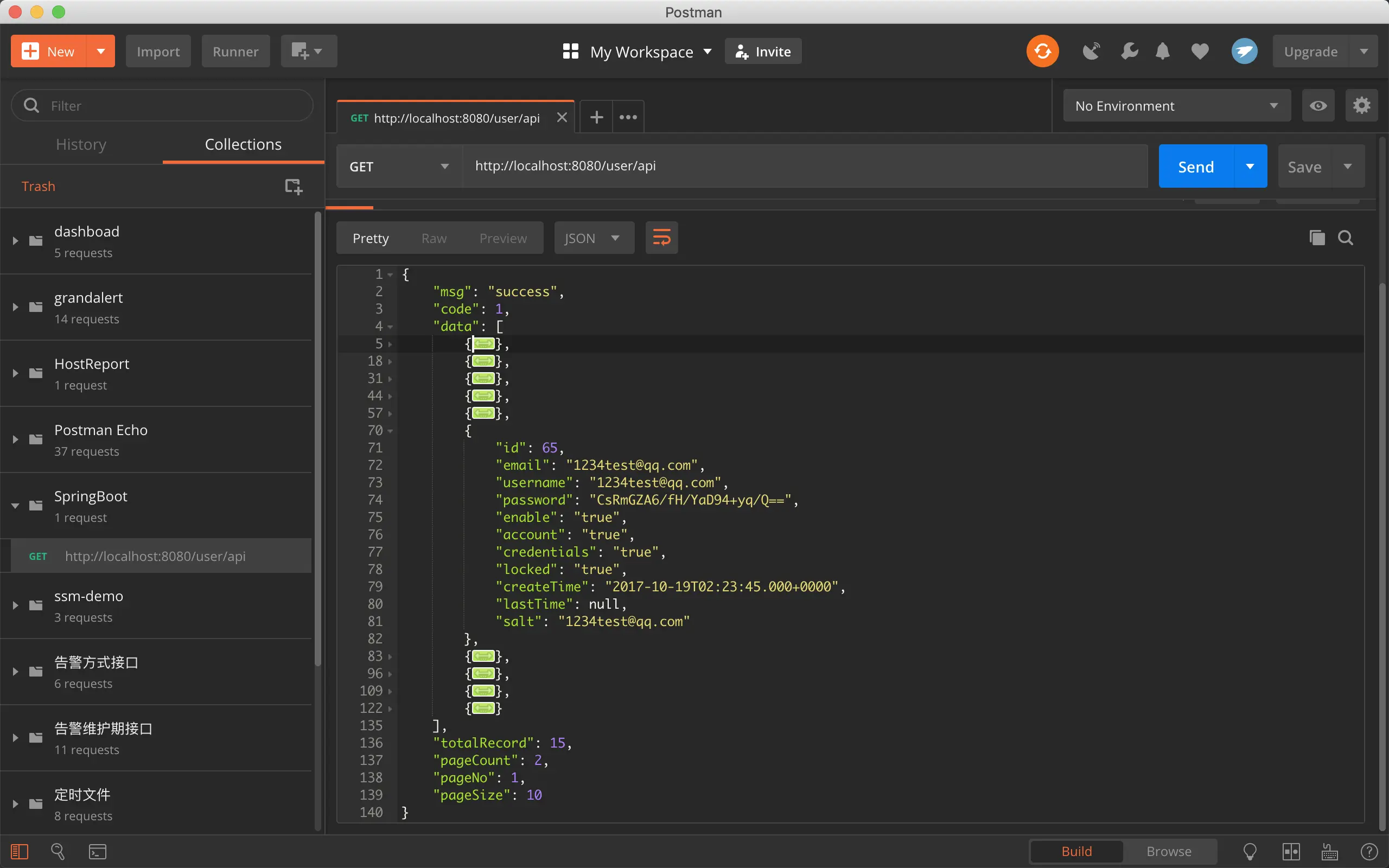Click the Import button

coord(158,52)
